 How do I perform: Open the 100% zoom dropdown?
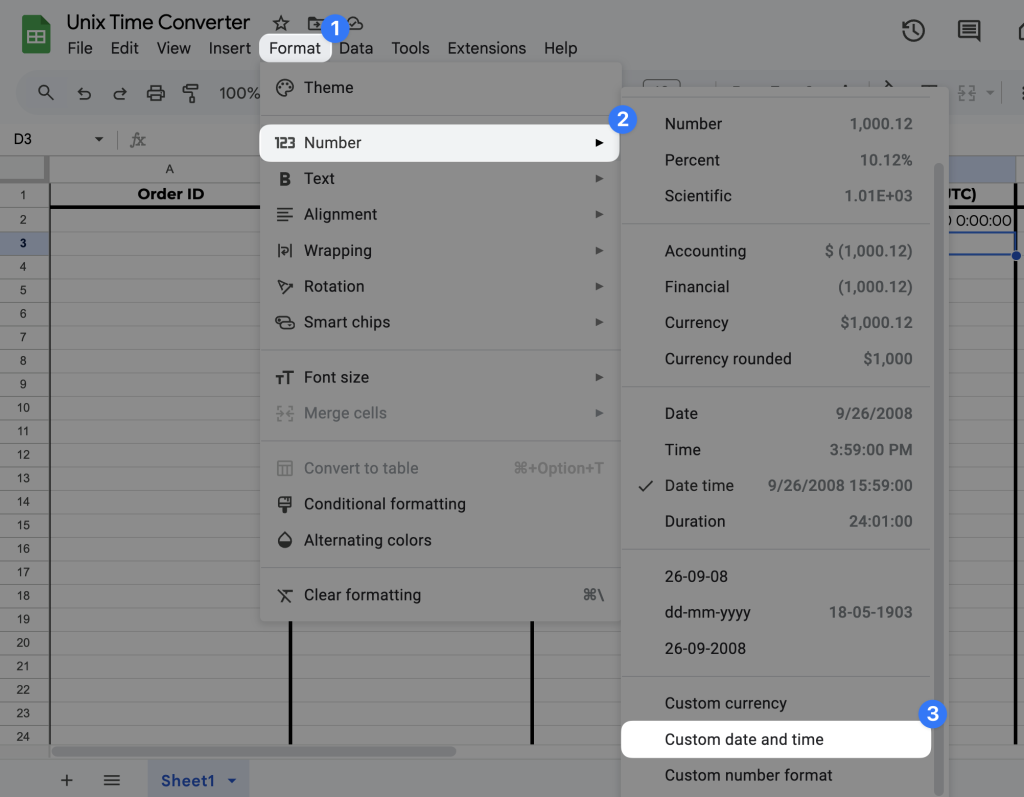240,92
